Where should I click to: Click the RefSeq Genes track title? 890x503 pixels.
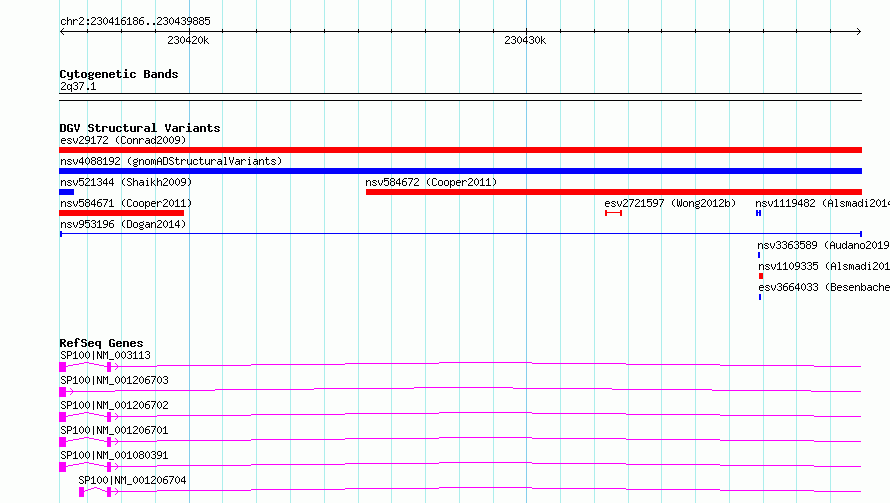tap(101, 343)
